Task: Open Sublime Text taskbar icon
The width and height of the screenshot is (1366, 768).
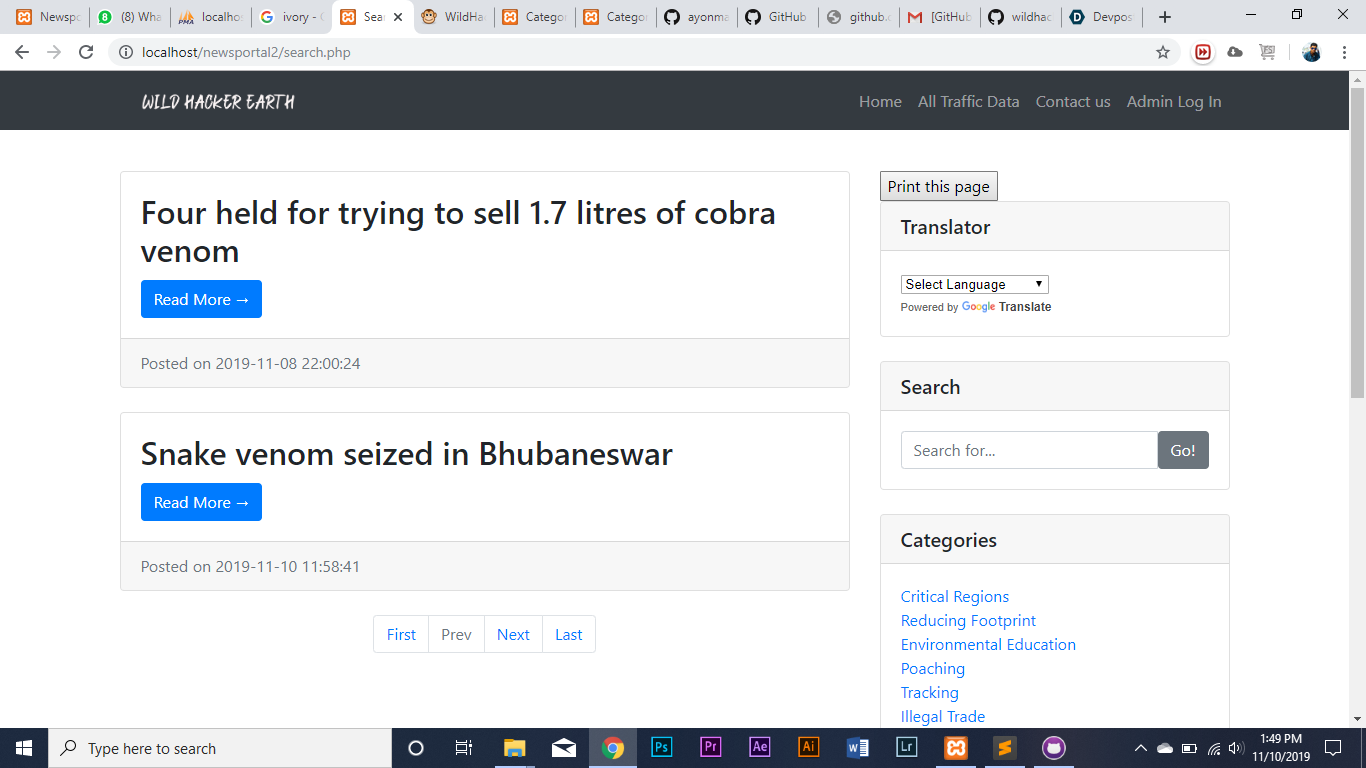Action: pyautogui.click(x=1005, y=747)
